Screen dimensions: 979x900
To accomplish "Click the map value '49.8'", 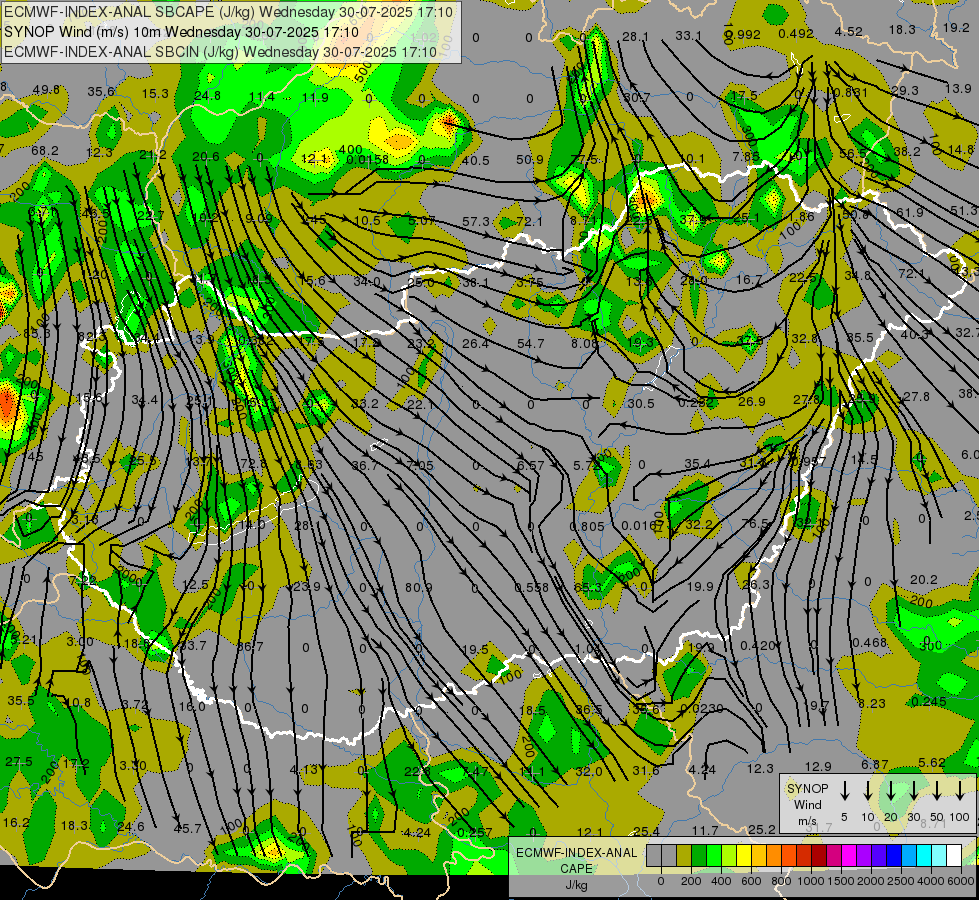I will 47,90.
